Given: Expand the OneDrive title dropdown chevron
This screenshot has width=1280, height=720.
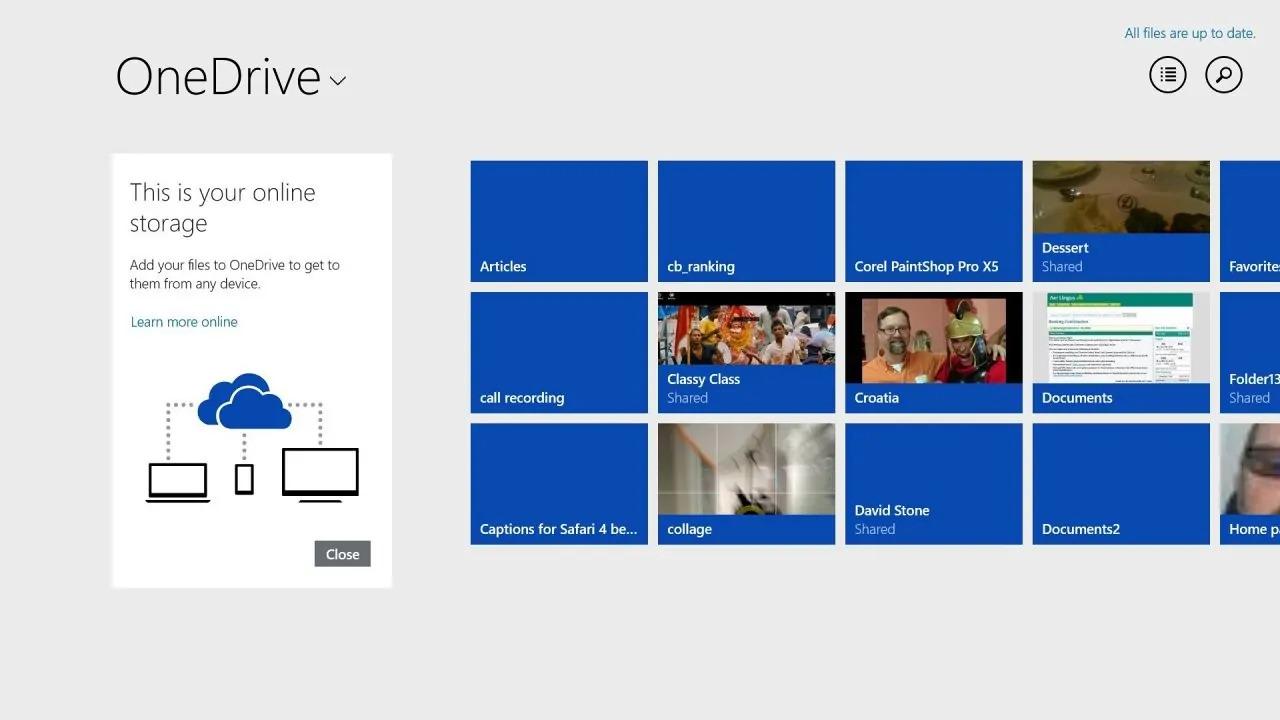Looking at the screenshot, I should click(x=338, y=81).
